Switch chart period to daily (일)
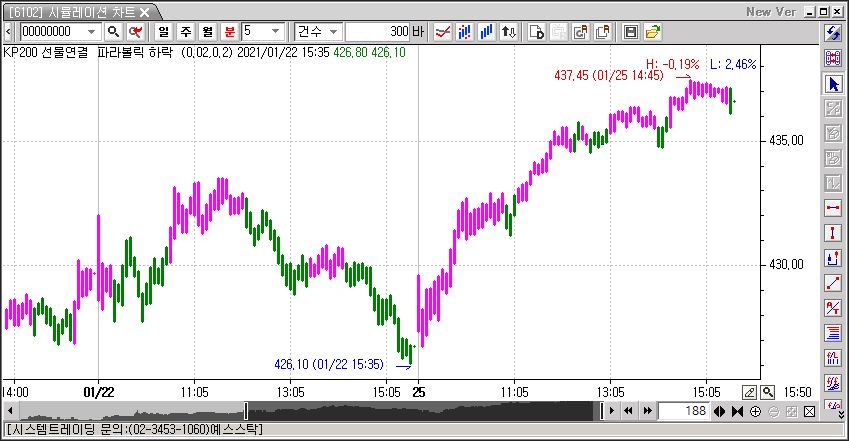849x441 pixels. [x=163, y=32]
